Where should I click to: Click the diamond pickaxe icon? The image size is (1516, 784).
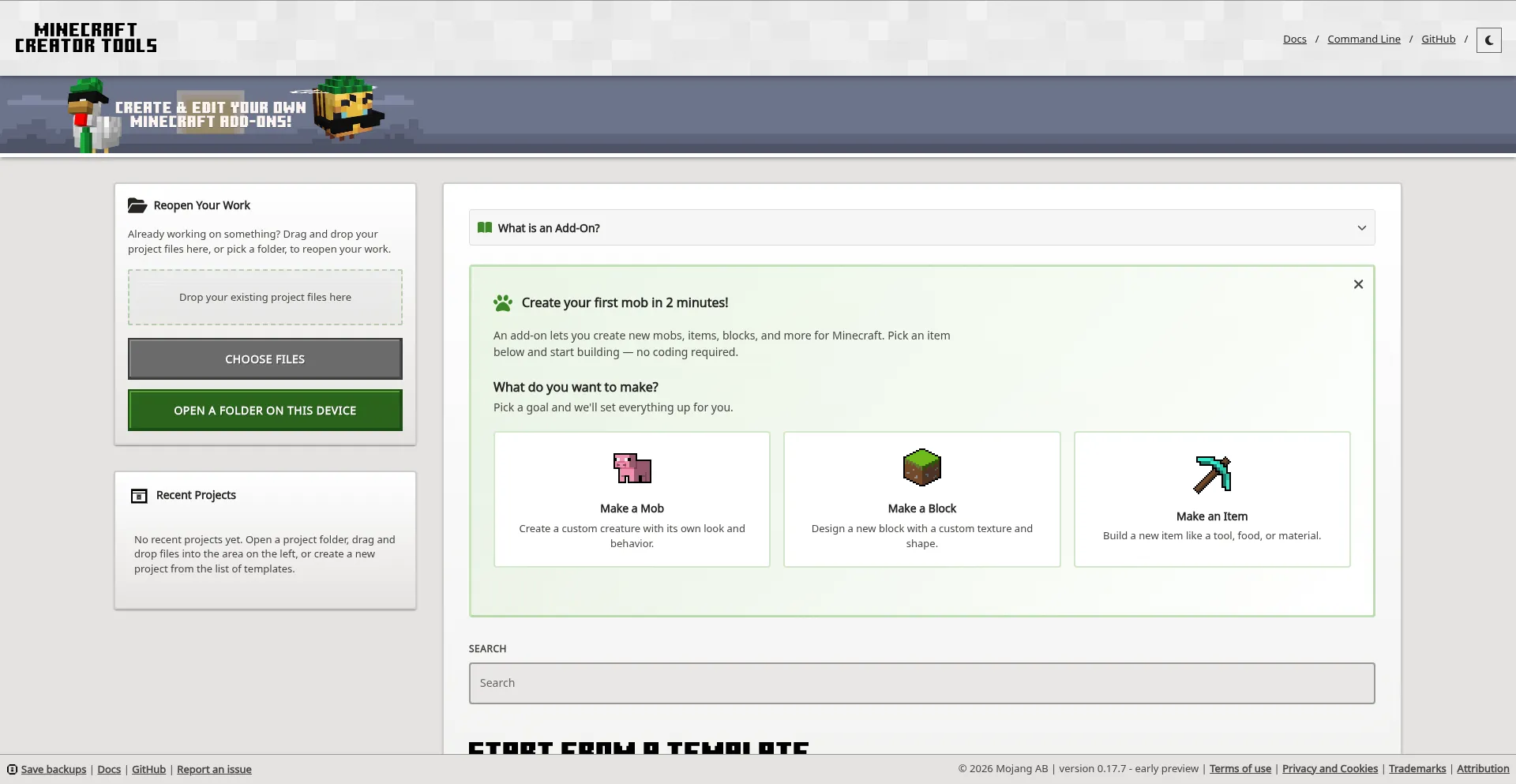click(x=1212, y=475)
